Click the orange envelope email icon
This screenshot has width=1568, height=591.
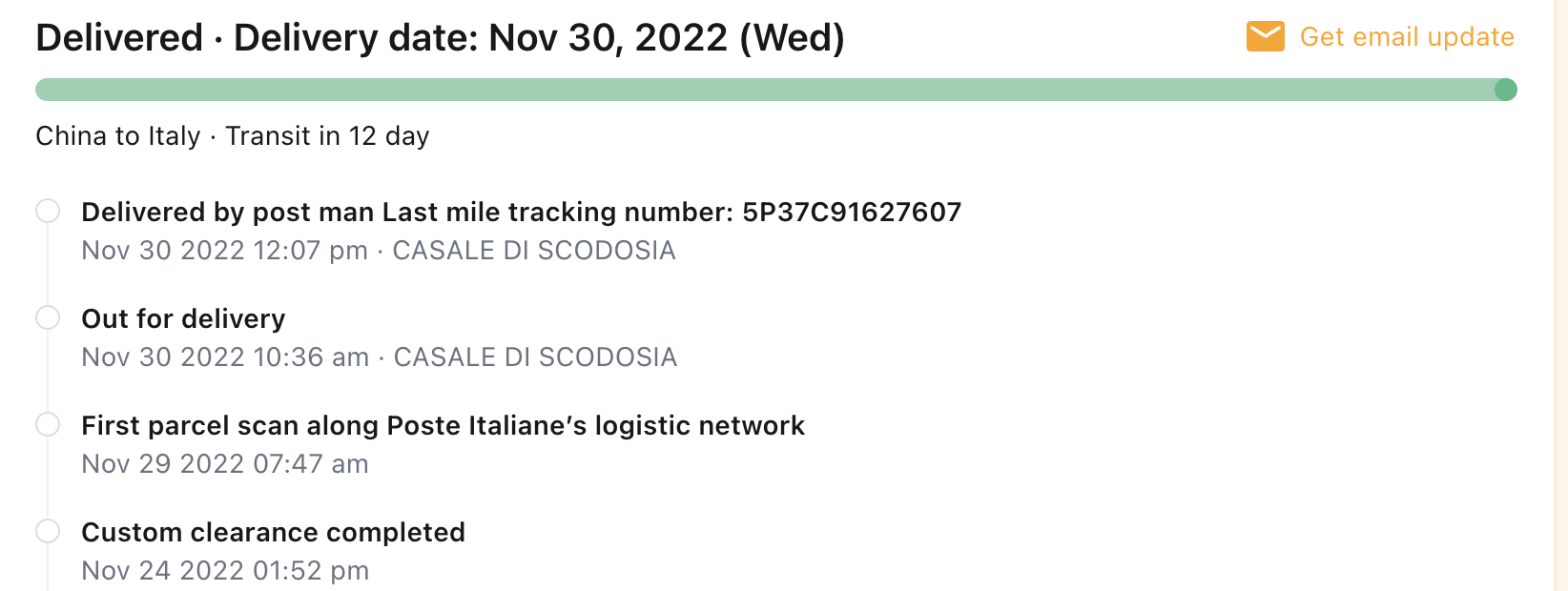point(1265,37)
